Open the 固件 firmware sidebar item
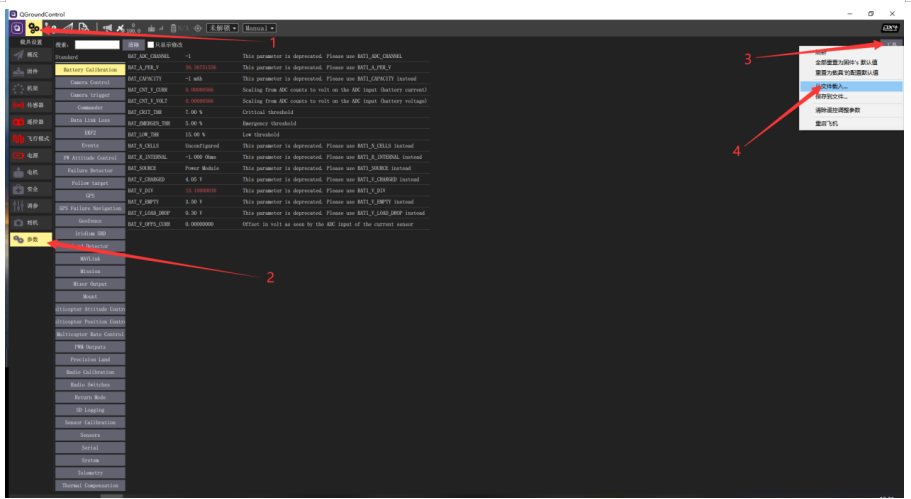The width and height of the screenshot is (911, 499). pyautogui.click(x=31, y=71)
